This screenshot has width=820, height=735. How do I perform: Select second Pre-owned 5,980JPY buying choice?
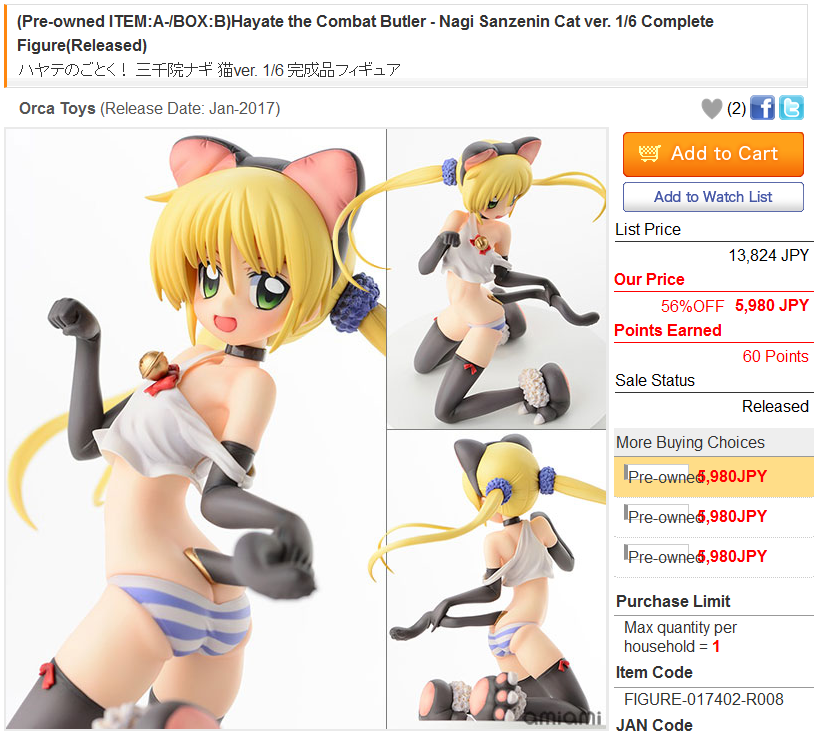(714, 517)
